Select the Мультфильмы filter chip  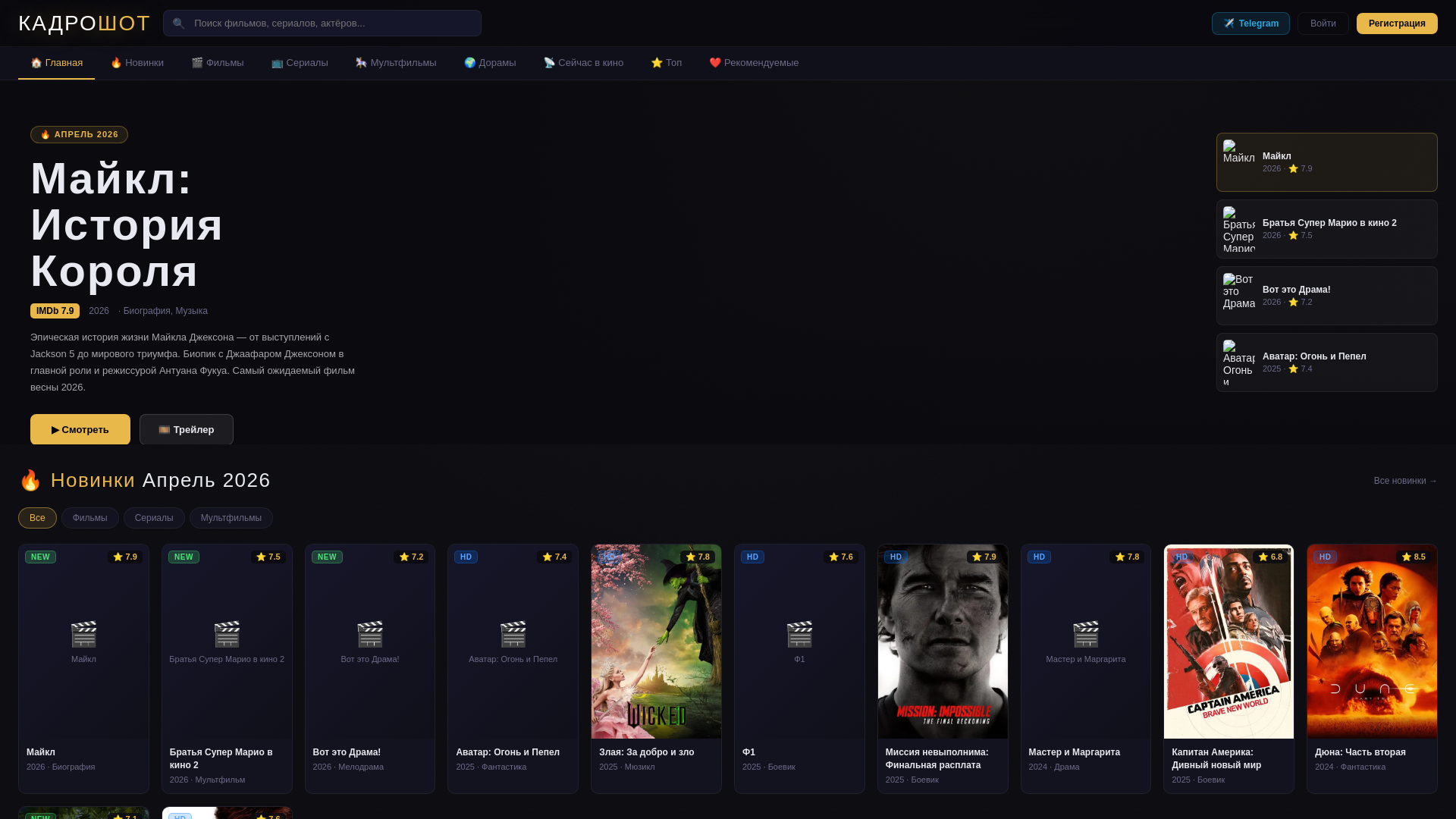[x=231, y=518]
